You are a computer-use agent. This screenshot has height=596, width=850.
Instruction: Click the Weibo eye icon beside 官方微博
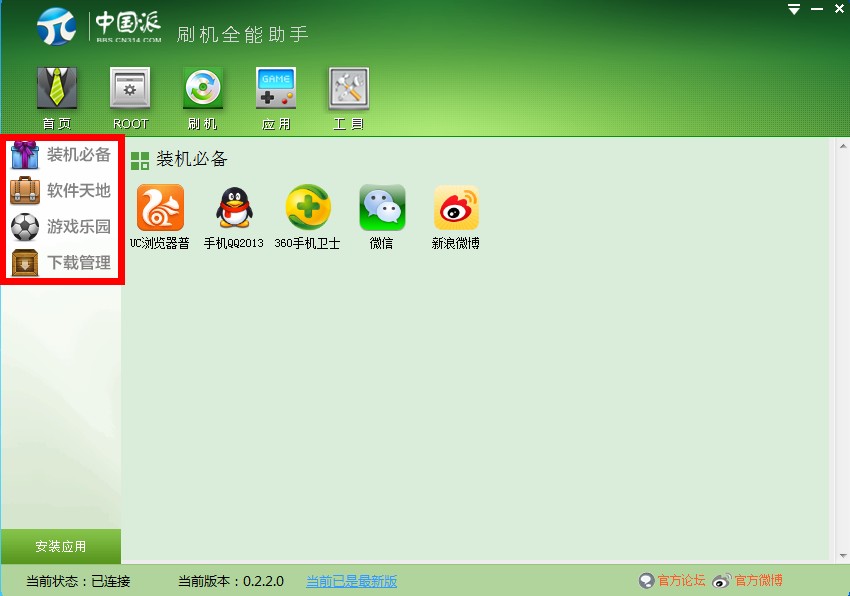coord(722,581)
